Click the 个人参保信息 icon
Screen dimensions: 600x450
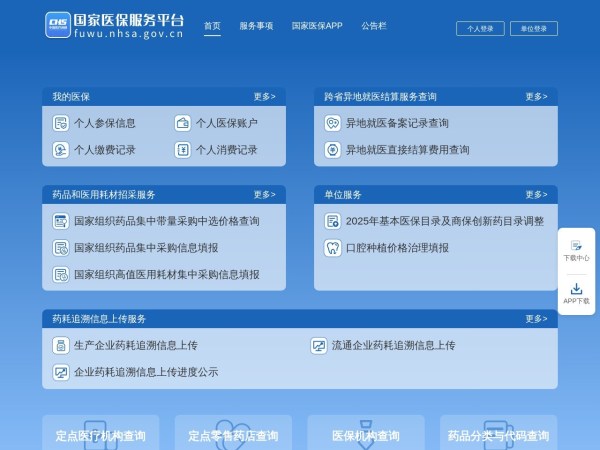[60, 123]
